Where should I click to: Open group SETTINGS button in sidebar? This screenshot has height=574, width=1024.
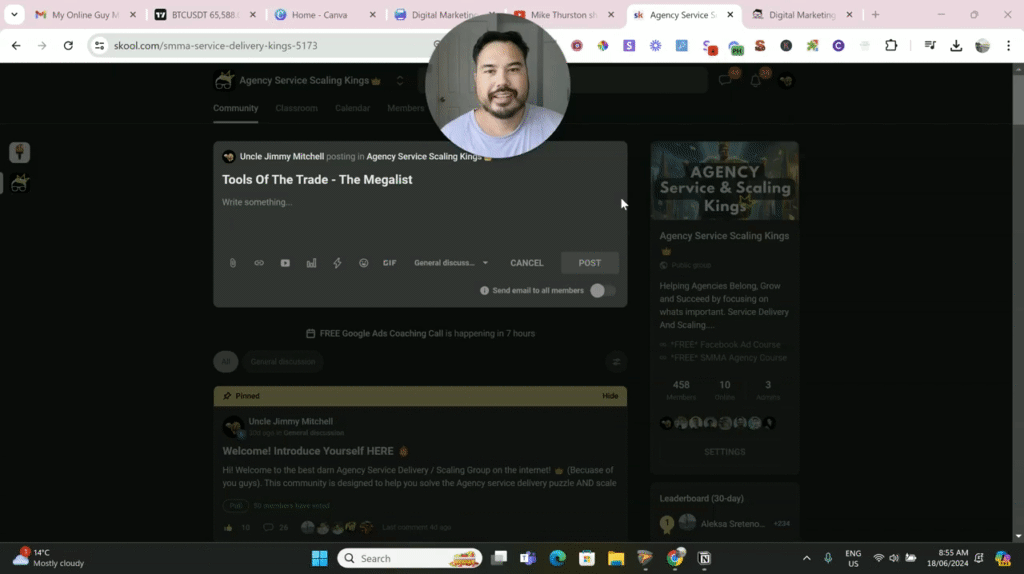click(x=724, y=452)
